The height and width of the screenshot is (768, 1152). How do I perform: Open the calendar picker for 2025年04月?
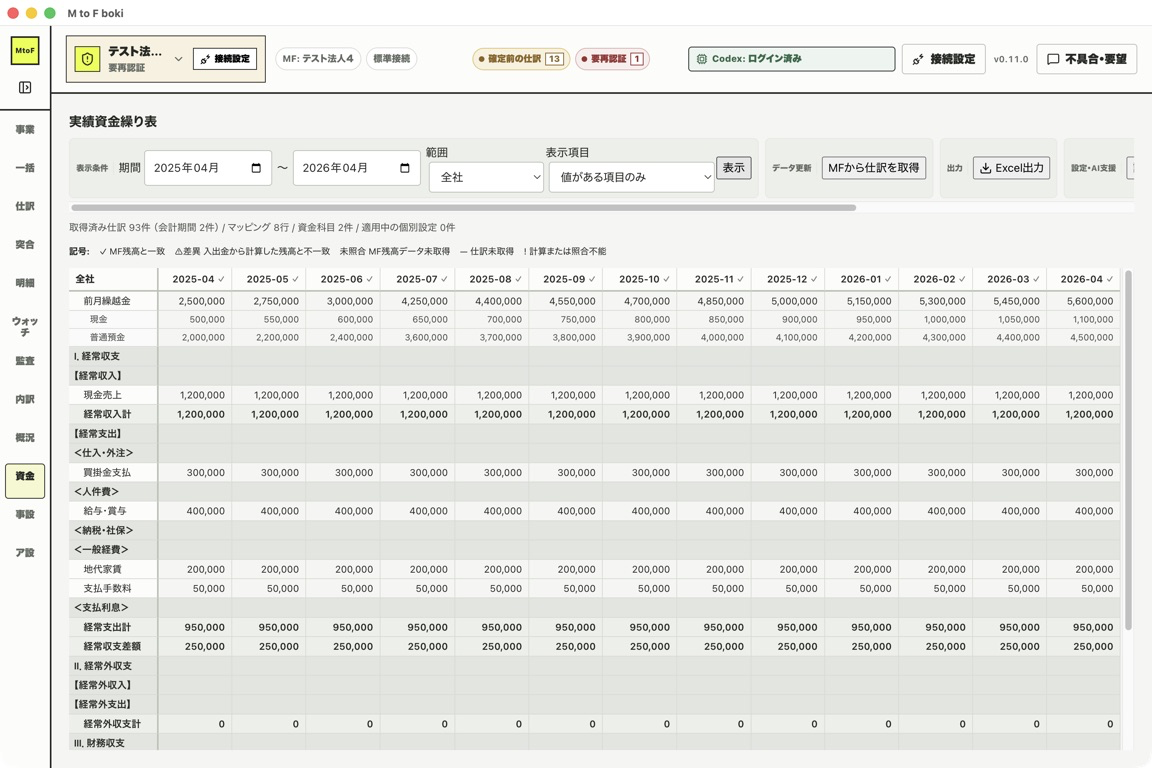coord(256,168)
